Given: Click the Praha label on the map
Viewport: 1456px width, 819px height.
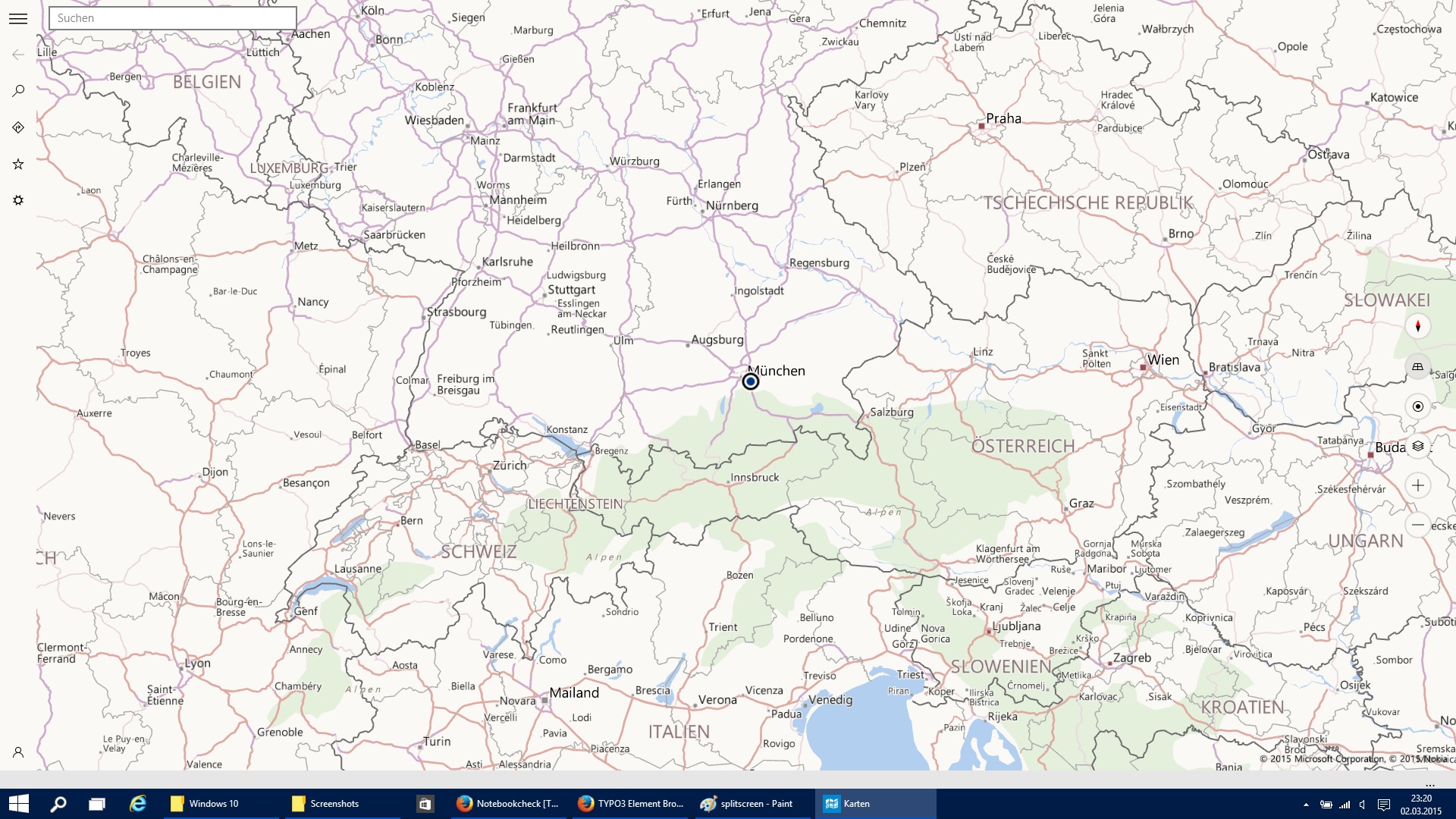Looking at the screenshot, I should 1003,118.
